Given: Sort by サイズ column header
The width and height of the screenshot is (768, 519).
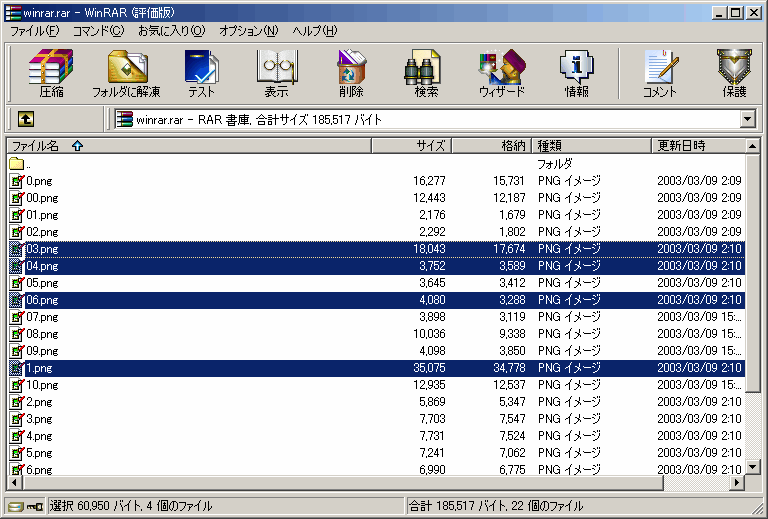Looking at the screenshot, I should pyautogui.click(x=412, y=146).
